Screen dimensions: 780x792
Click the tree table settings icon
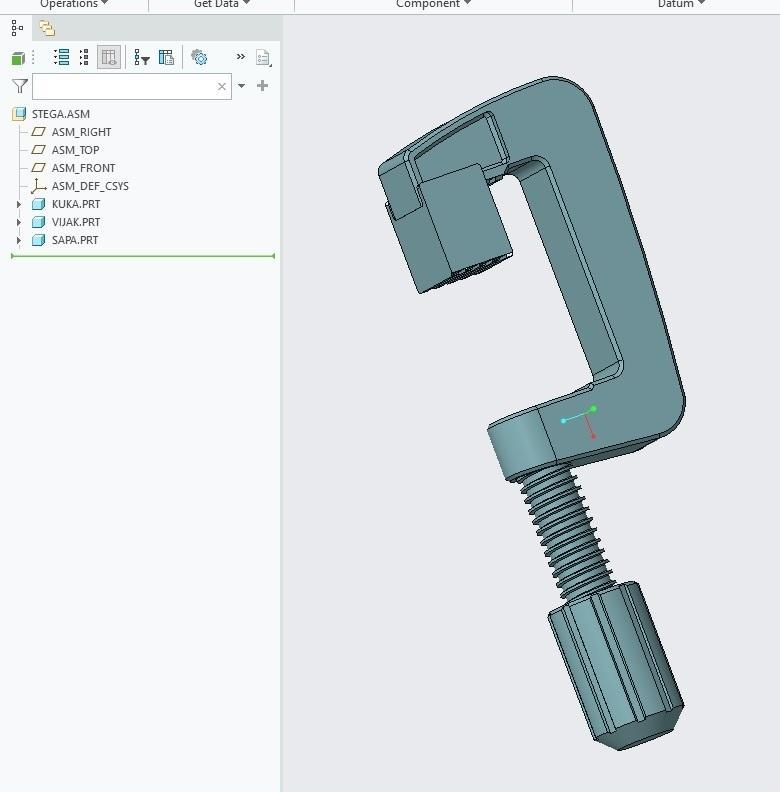click(x=166, y=58)
